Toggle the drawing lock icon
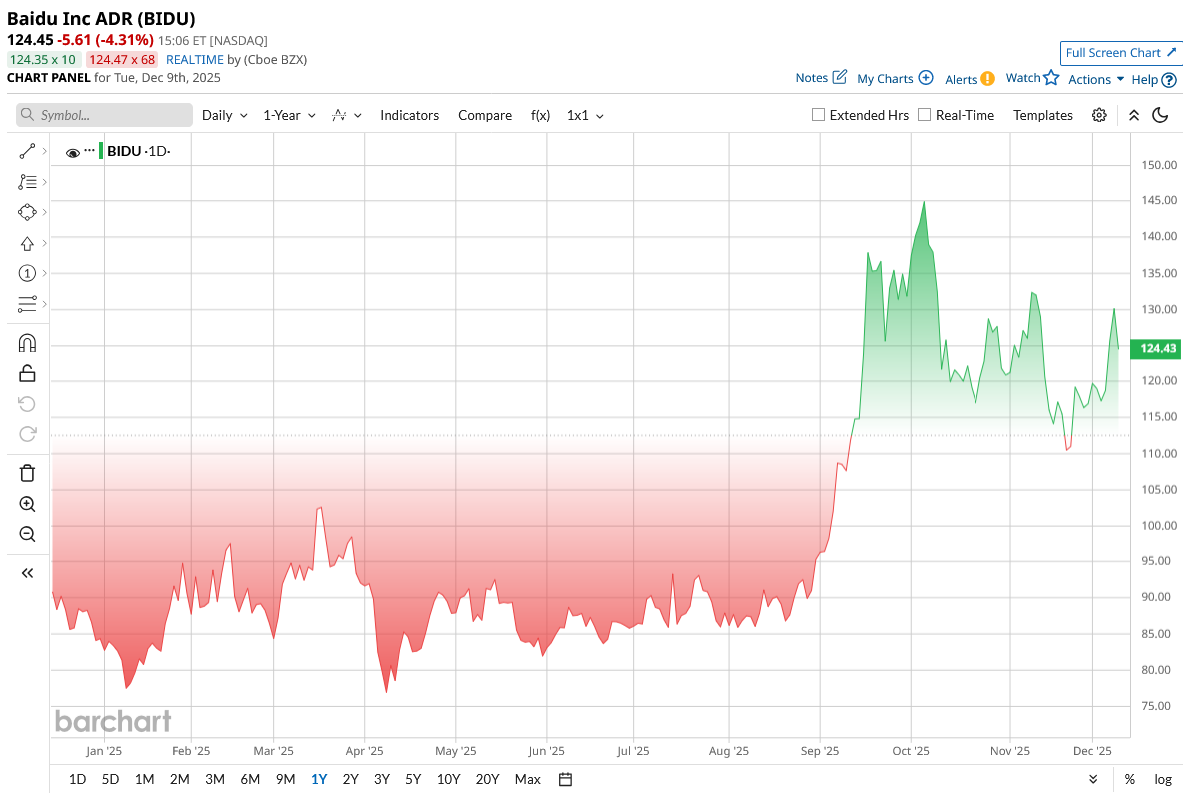1183x793 pixels. [x=27, y=373]
